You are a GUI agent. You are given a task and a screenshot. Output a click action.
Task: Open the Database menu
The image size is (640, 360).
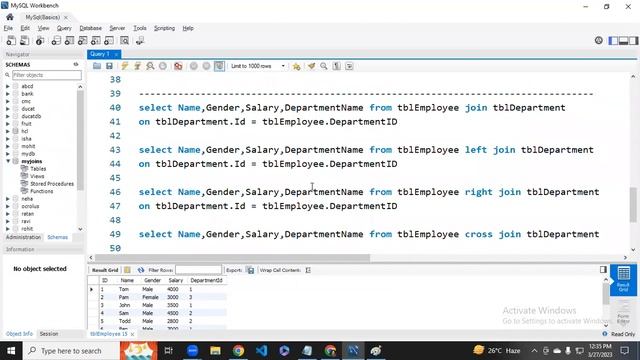point(91,28)
